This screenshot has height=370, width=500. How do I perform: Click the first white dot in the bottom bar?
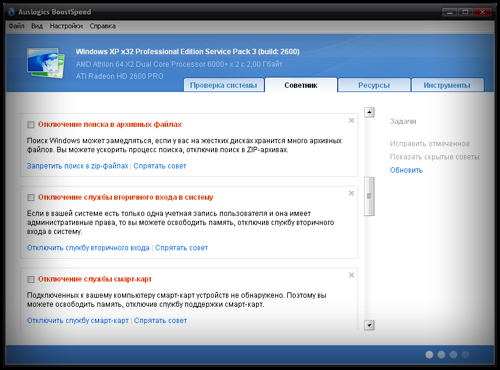point(429,355)
